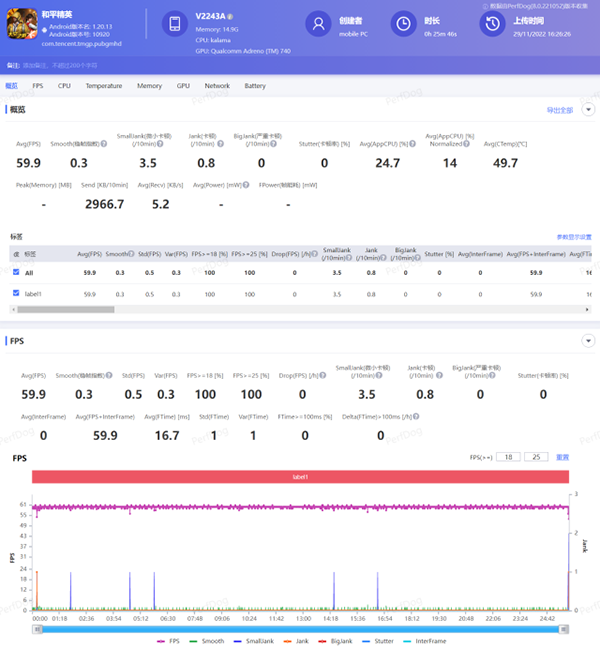Click the FPS threshold field showing 18

(x=509, y=457)
